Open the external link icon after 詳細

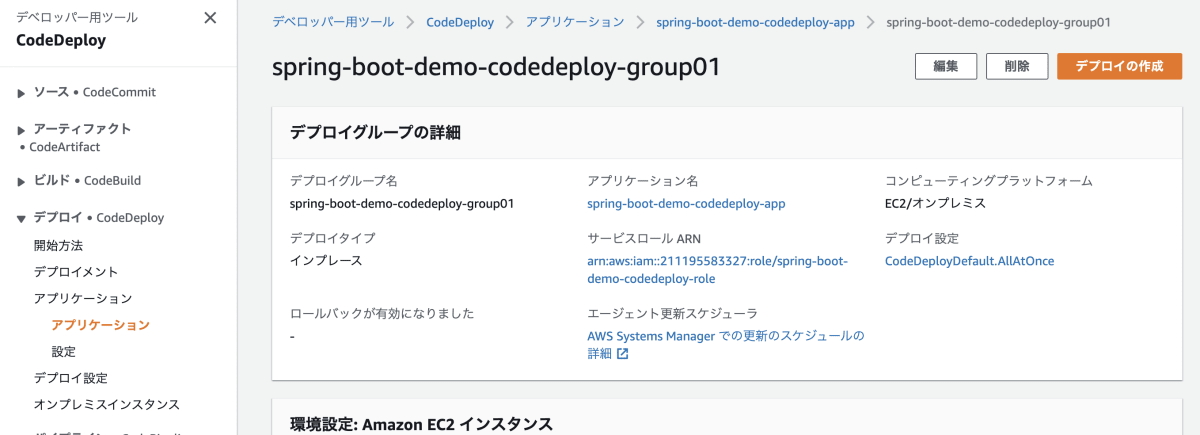point(622,354)
